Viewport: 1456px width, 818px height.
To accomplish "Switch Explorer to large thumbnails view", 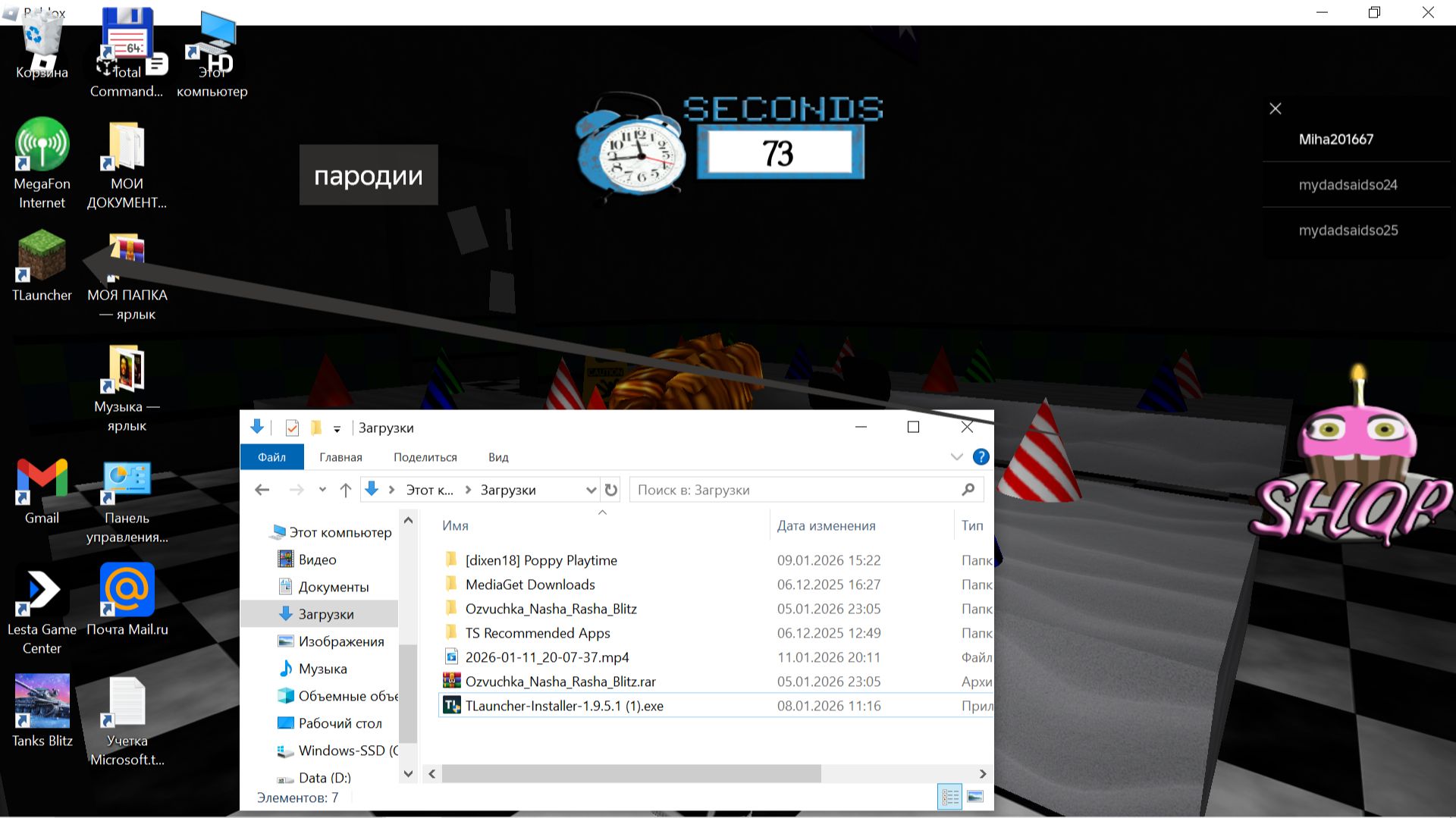I will [x=975, y=797].
